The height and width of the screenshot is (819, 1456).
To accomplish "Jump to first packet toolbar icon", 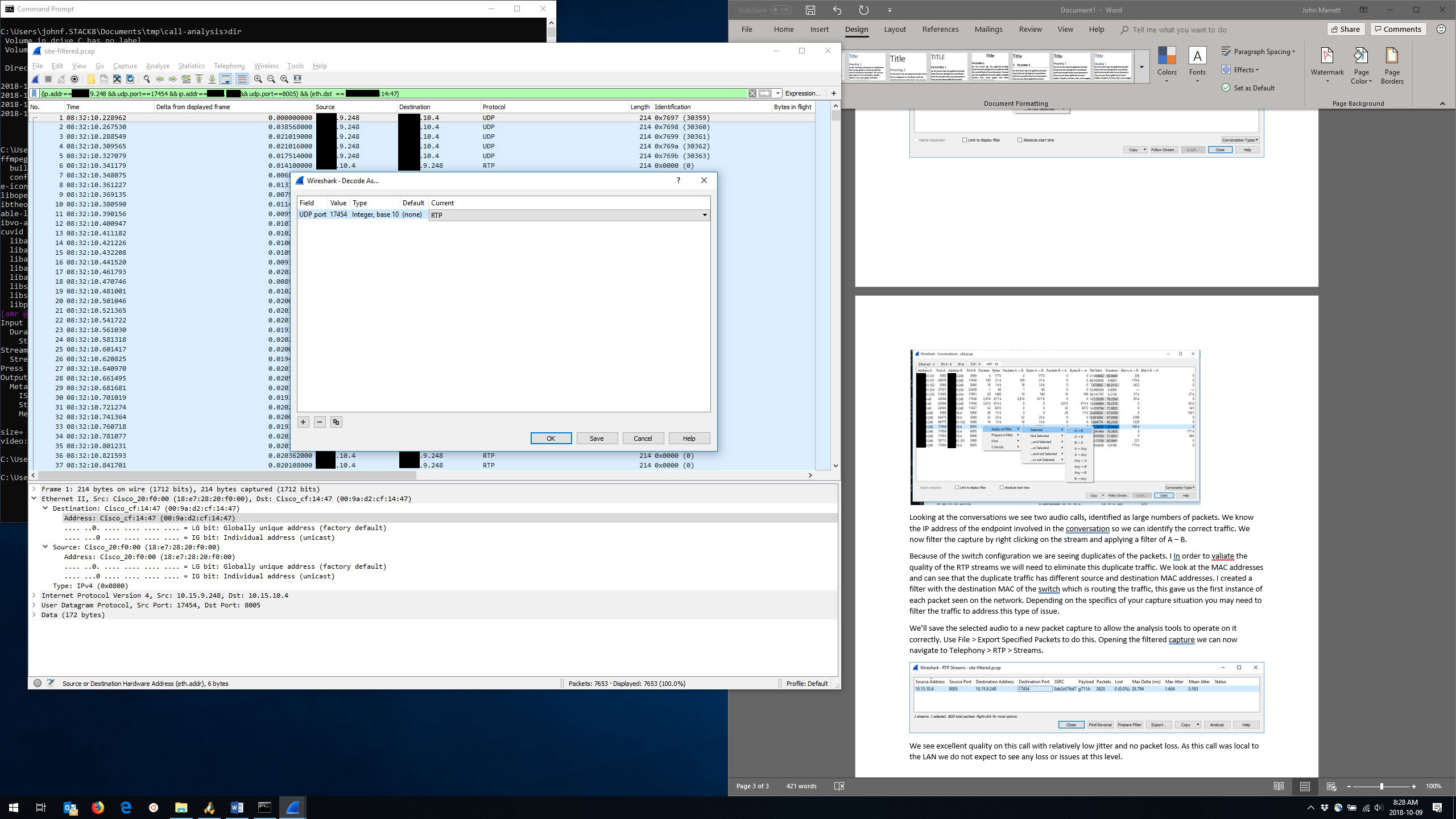I will (199, 79).
